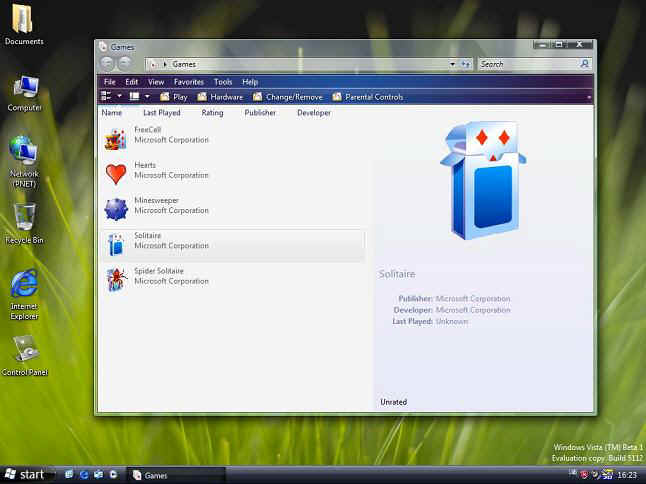Click the Back navigation arrow button
646x484 pixels.
pyautogui.click(x=107, y=64)
